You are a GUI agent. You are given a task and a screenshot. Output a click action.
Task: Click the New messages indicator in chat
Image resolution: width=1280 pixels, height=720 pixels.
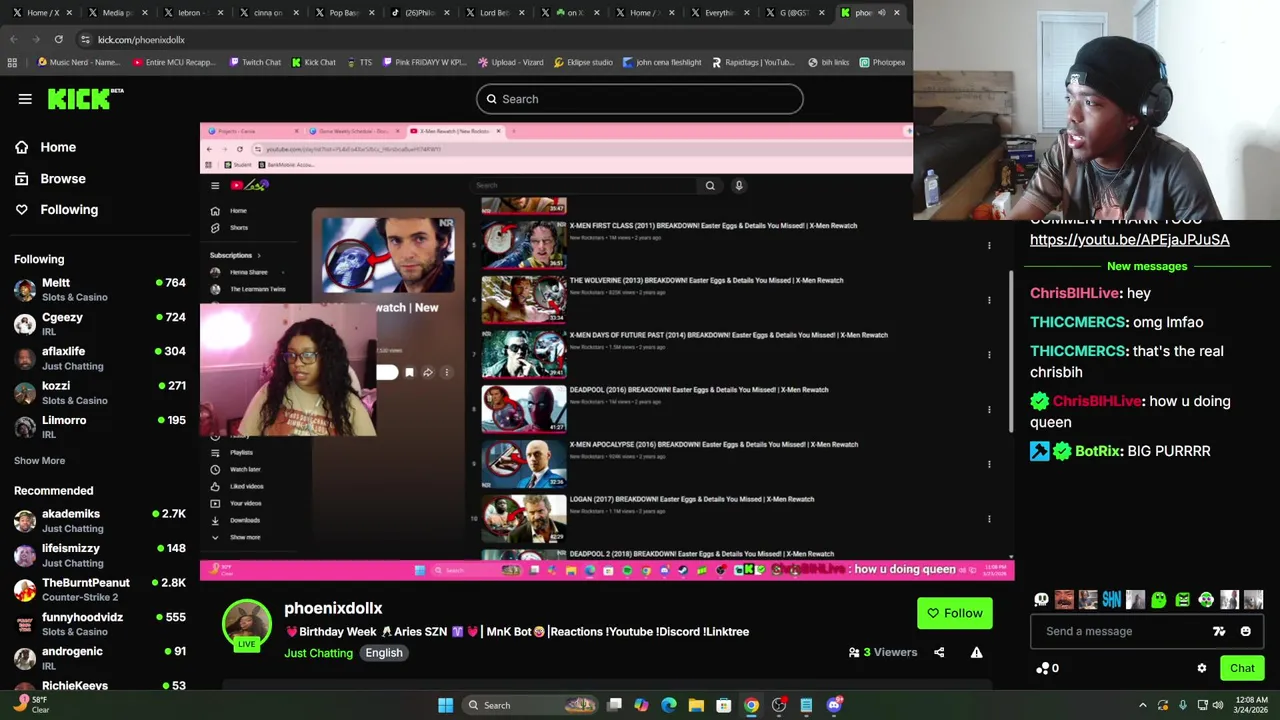(x=1147, y=266)
